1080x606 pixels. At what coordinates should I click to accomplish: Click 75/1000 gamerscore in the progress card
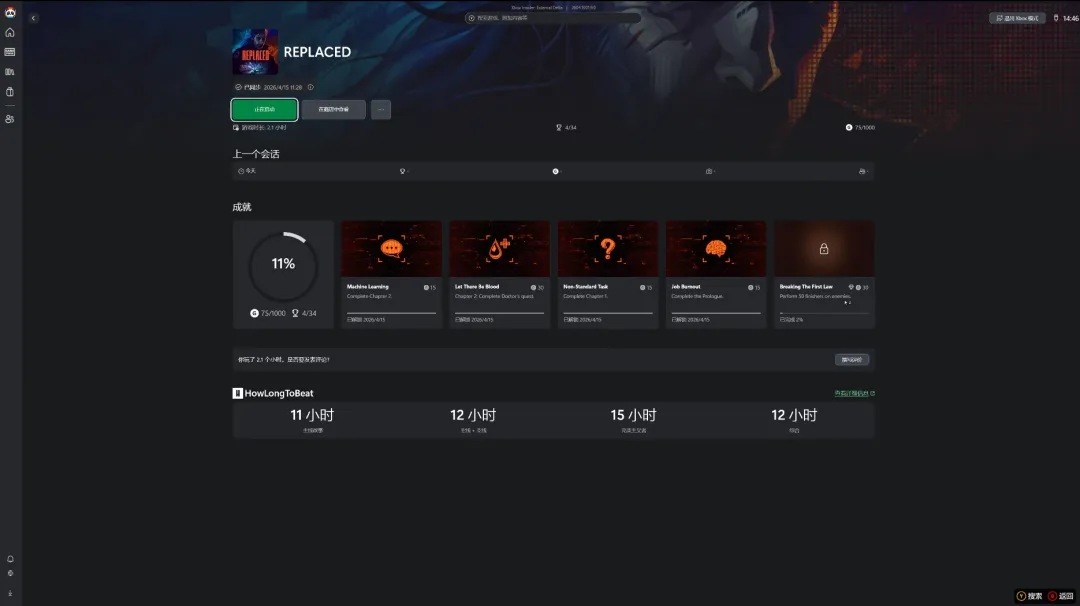point(268,313)
